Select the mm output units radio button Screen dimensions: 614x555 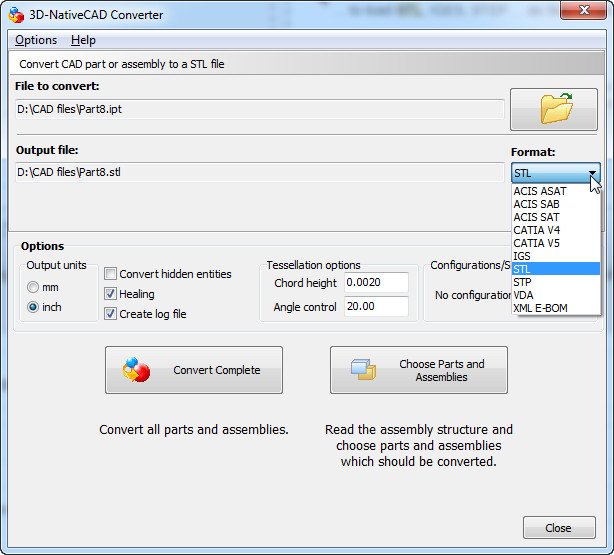(x=33, y=287)
